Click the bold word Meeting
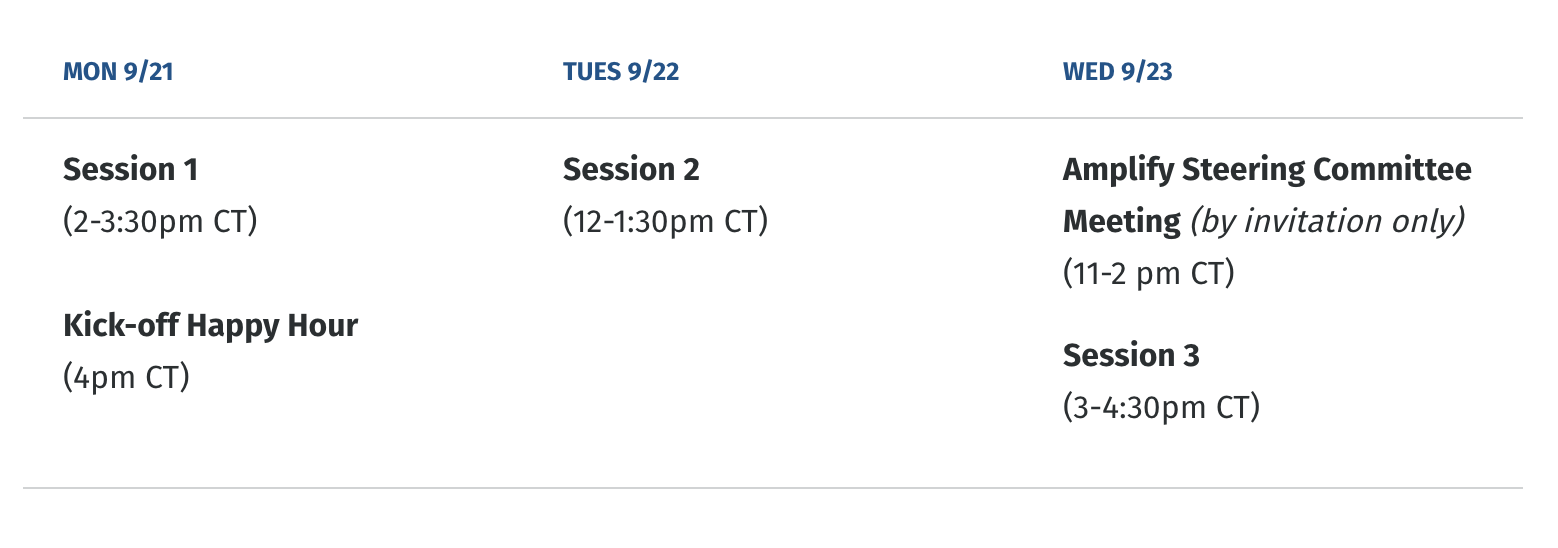This screenshot has width=1558, height=548. (x=1121, y=221)
